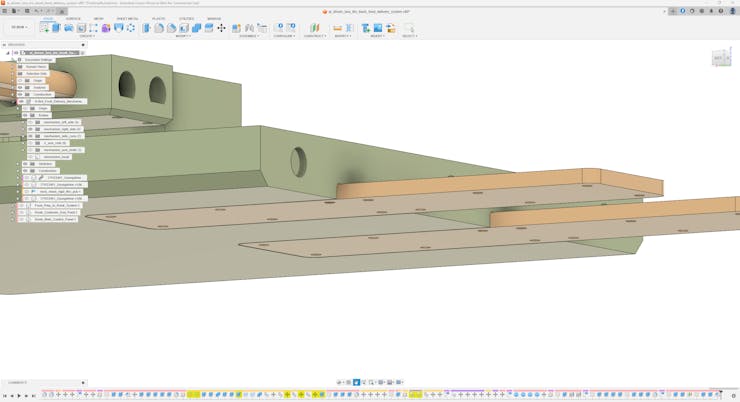Click the BROWSER panel header
The width and height of the screenshot is (740, 402).
[x=17, y=45]
